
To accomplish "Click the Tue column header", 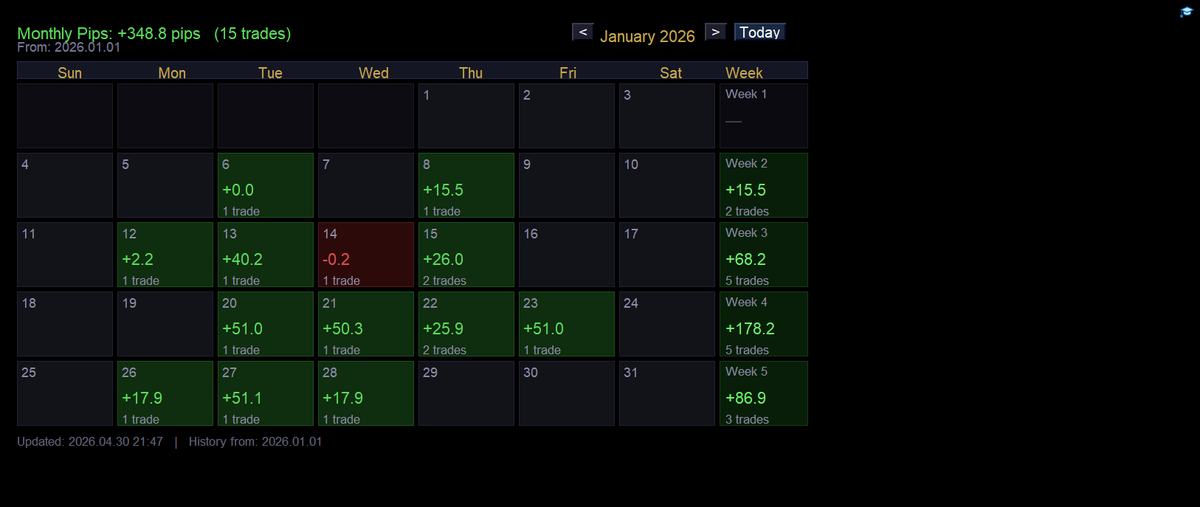I will click(270, 72).
